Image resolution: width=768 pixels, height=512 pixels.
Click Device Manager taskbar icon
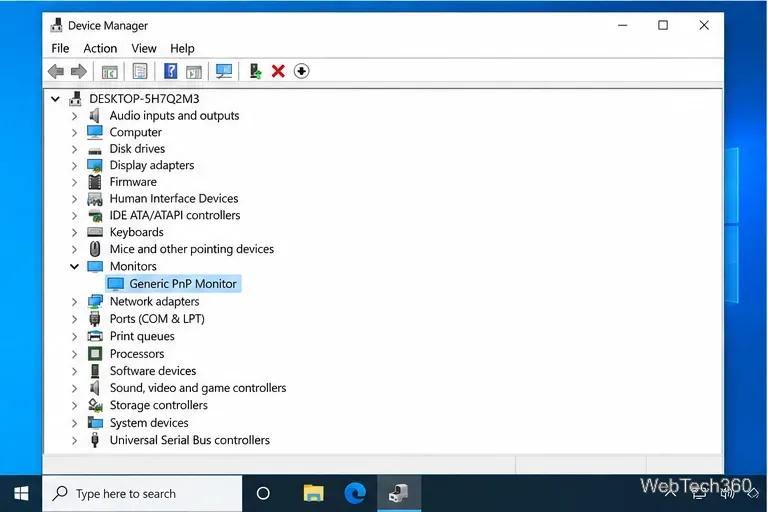(x=399, y=493)
